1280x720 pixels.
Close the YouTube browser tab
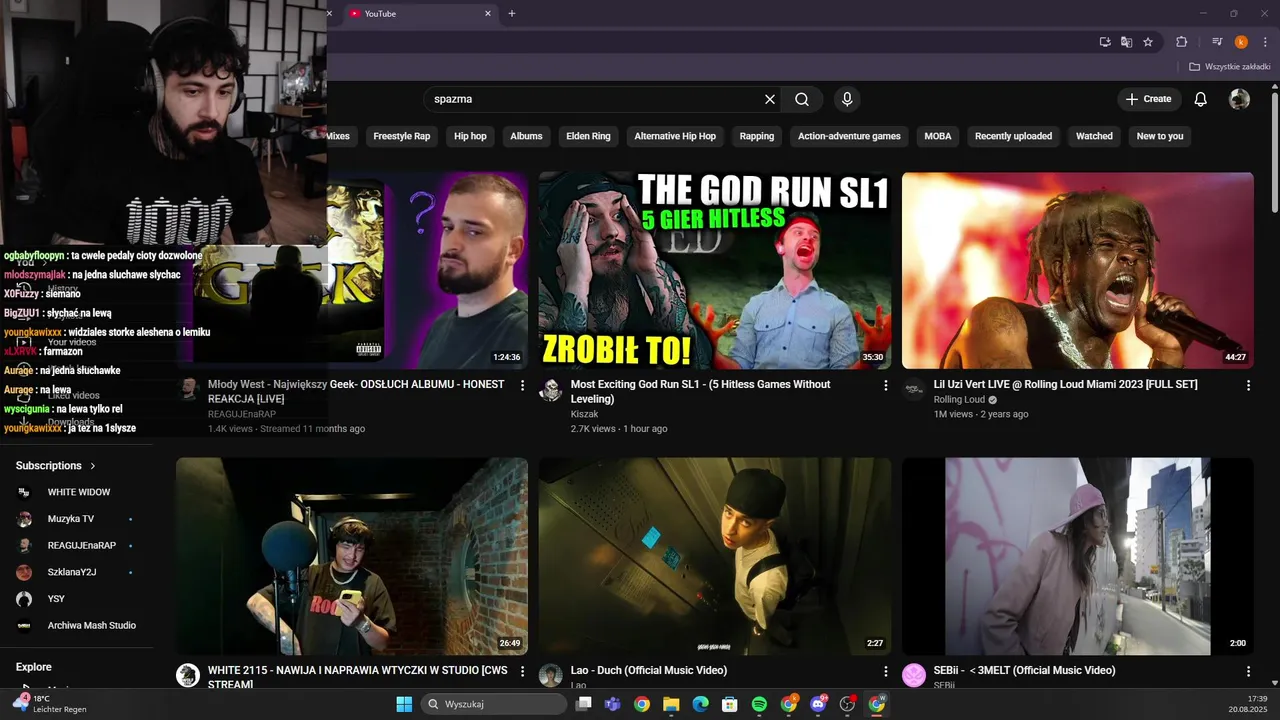488,14
